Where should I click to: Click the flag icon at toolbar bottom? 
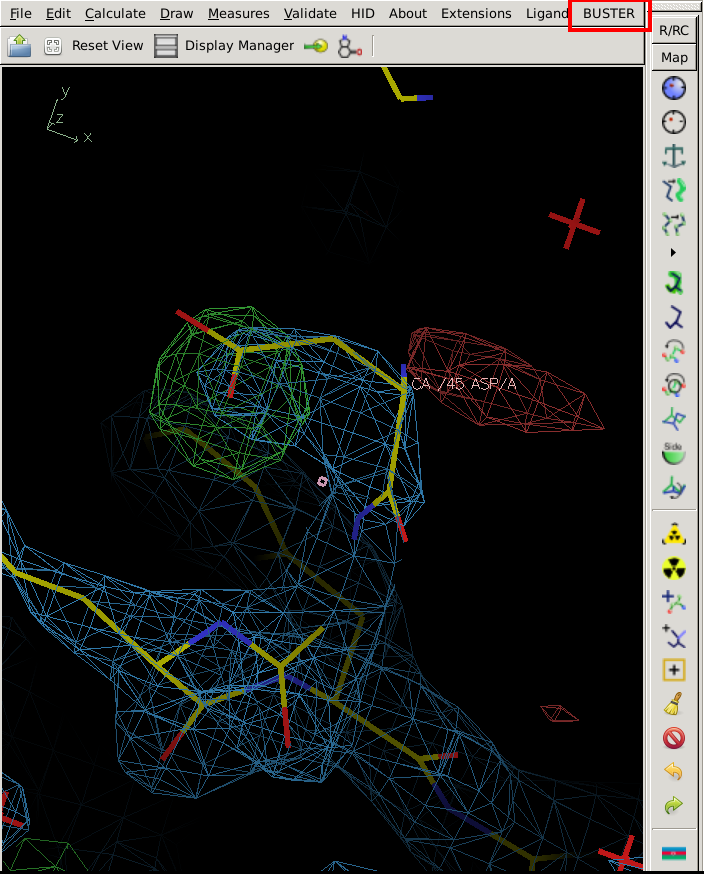(674, 853)
